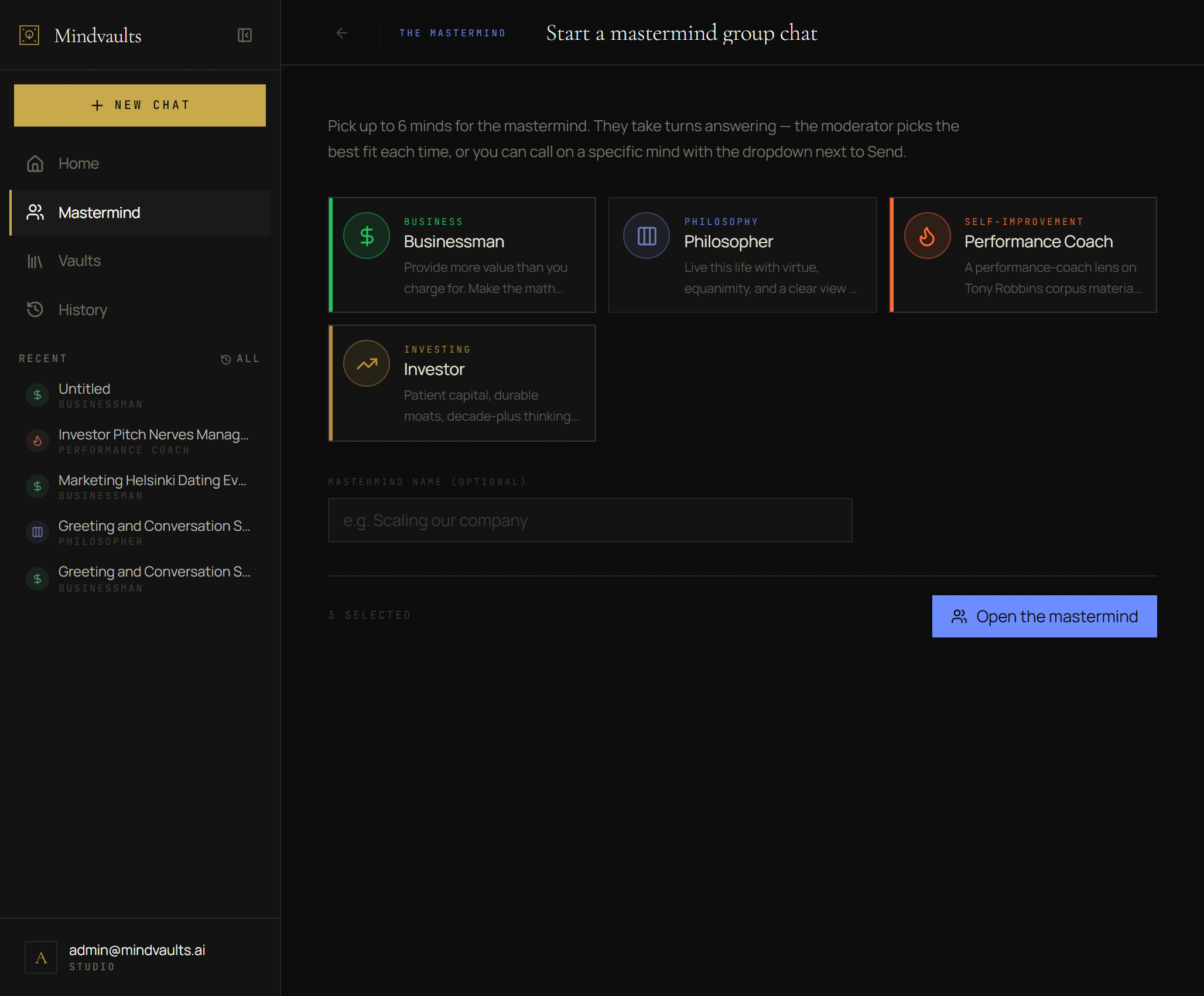Click the admin avatar letter A
Screen dimensions: 1204x996
pyautogui.click(x=41, y=957)
